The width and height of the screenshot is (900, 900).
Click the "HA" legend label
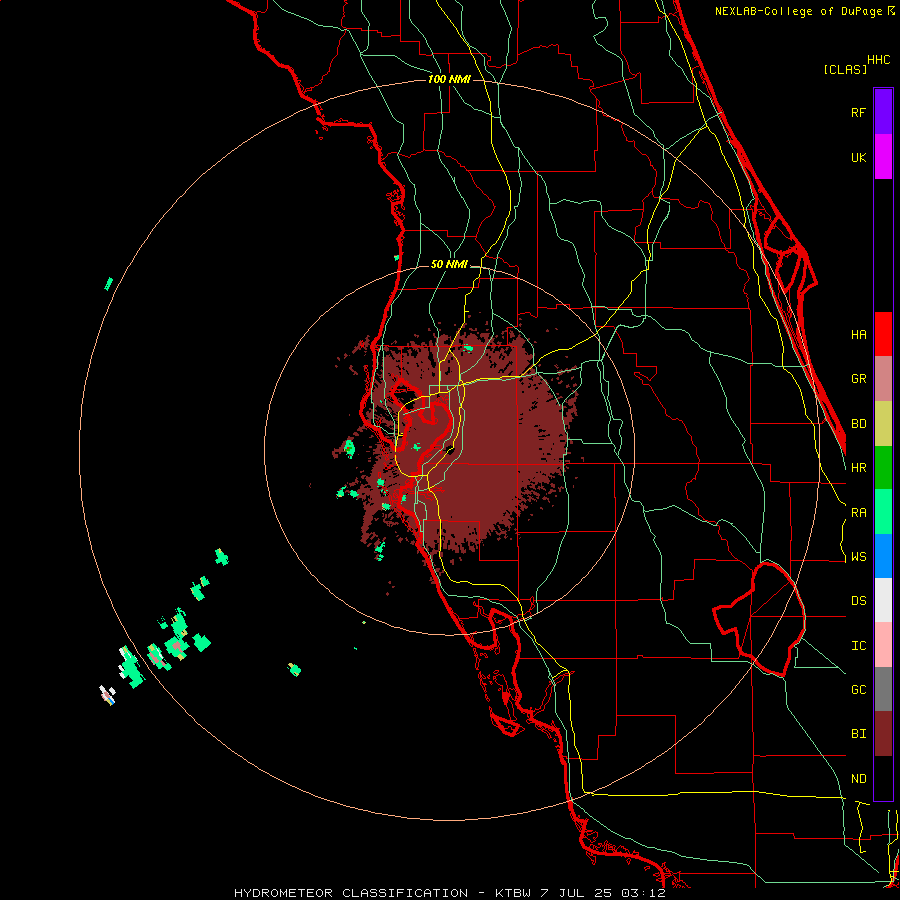coord(858,335)
